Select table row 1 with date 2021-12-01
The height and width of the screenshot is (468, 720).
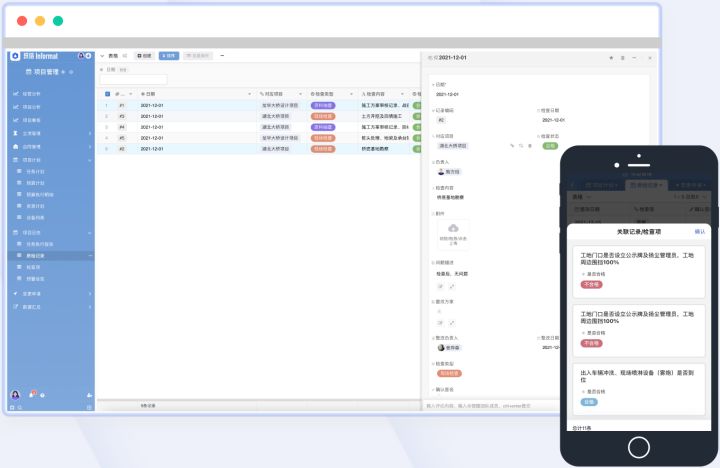(160, 105)
